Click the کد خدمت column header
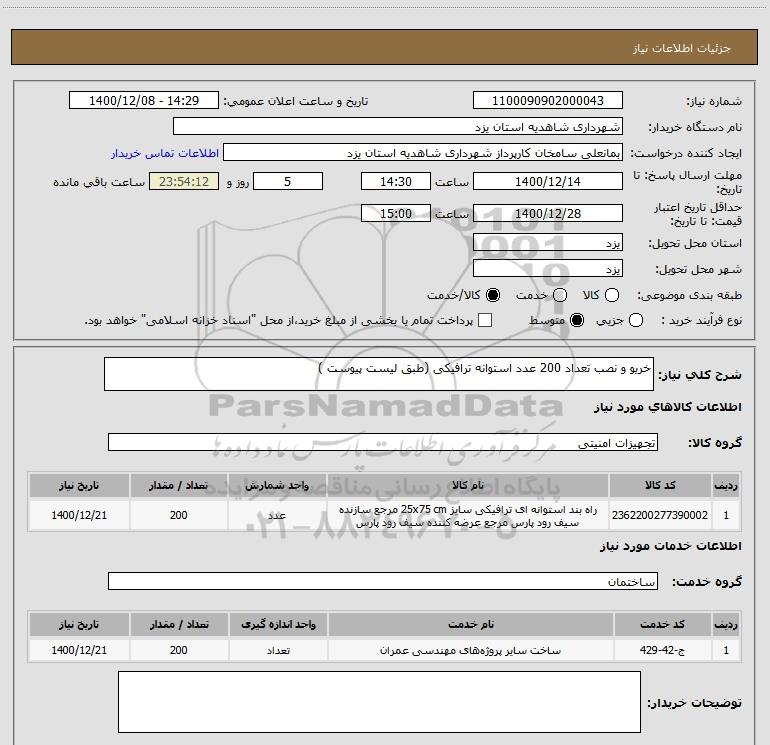The width and height of the screenshot is (770, 745). [x=662, y=625]
